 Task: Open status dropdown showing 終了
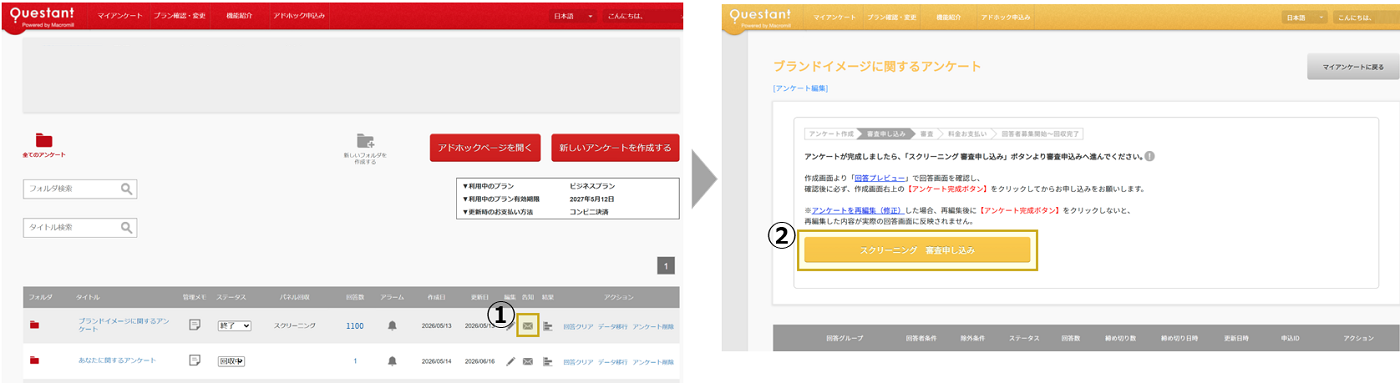click(234, 325)
